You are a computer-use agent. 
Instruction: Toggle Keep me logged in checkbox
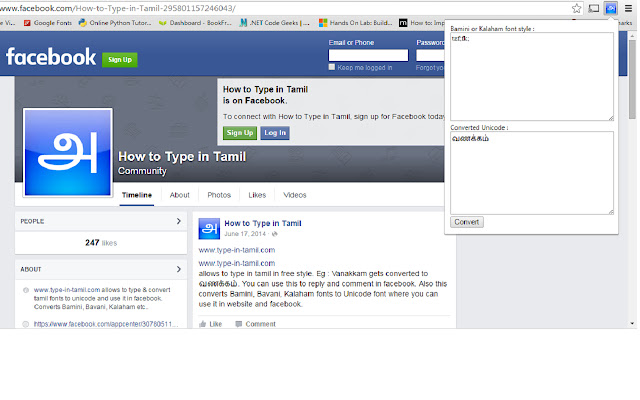tap(332, 67)
